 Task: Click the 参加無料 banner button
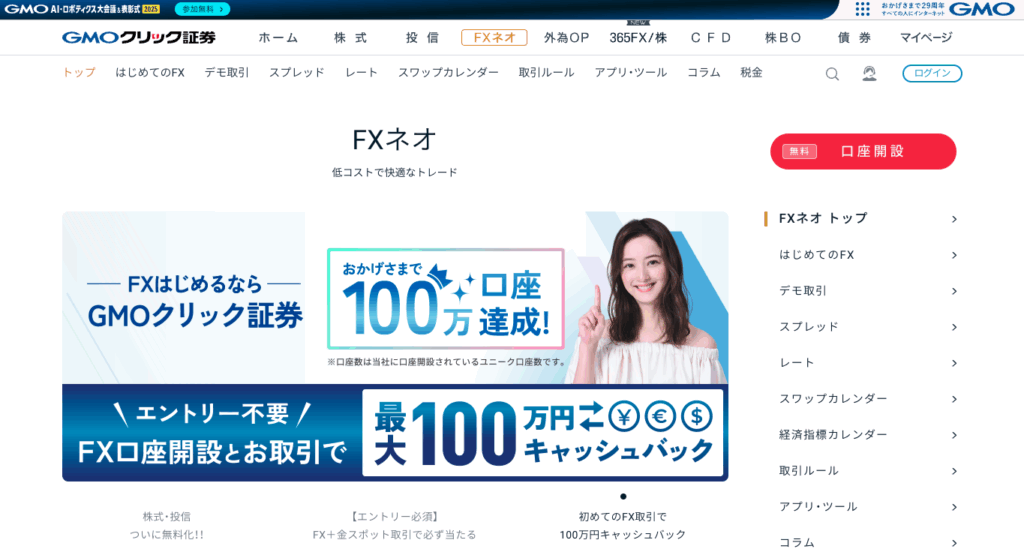[202, 9]
